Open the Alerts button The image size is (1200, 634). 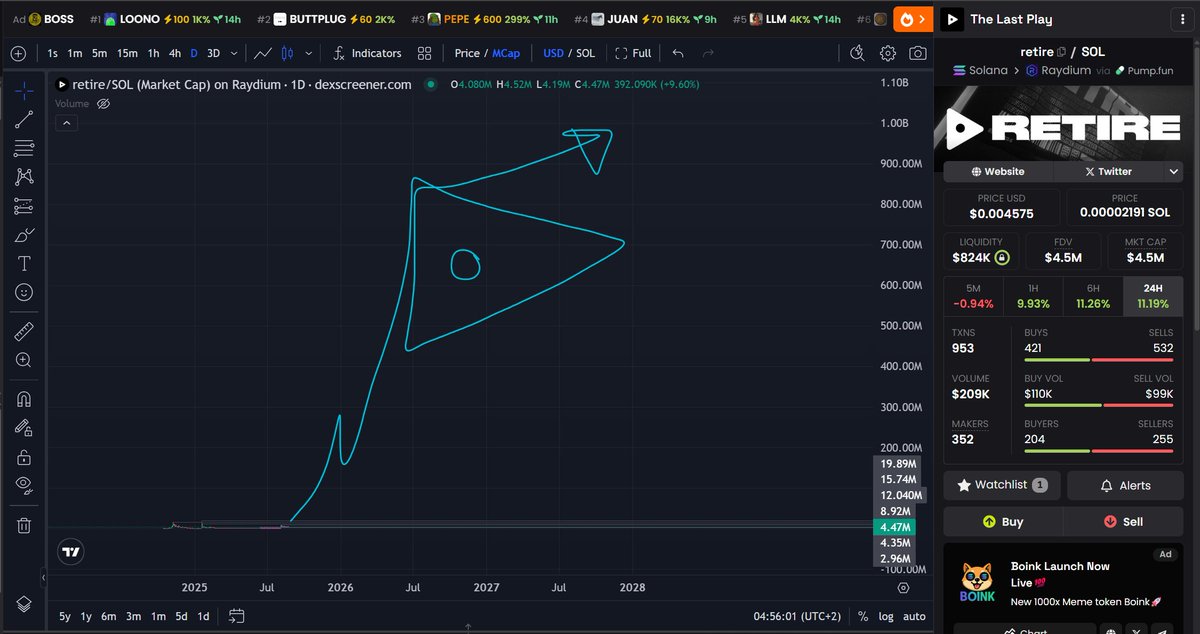1125,485
